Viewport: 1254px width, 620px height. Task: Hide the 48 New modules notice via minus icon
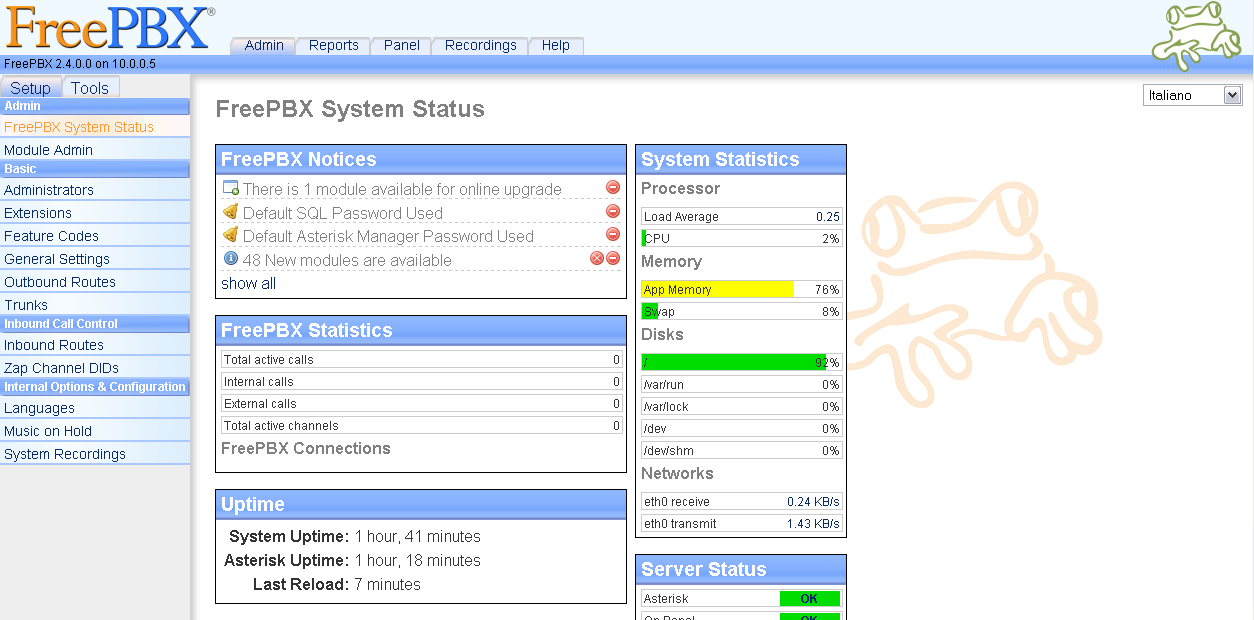pos(613,258)
